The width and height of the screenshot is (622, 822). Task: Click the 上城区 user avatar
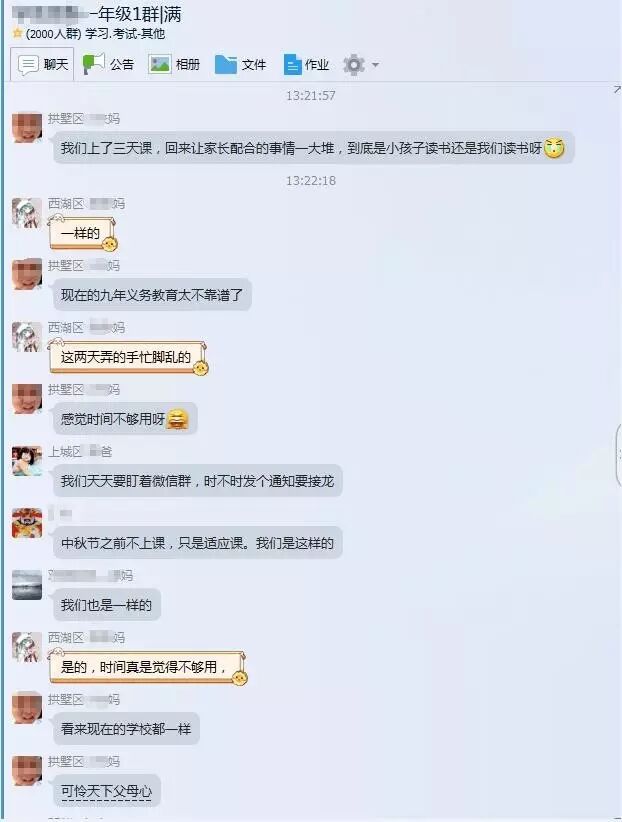tap(27, 461)
